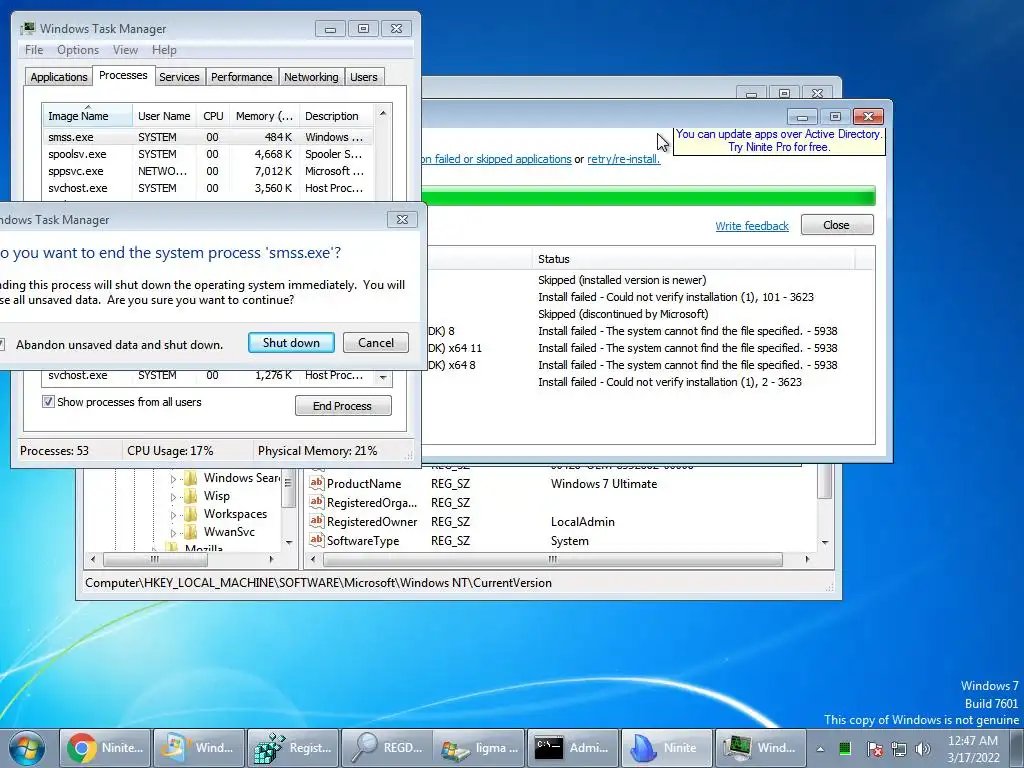Click registry values scroll down arrow
Screen dimensions: 1024x768
(x=825, y=542)
